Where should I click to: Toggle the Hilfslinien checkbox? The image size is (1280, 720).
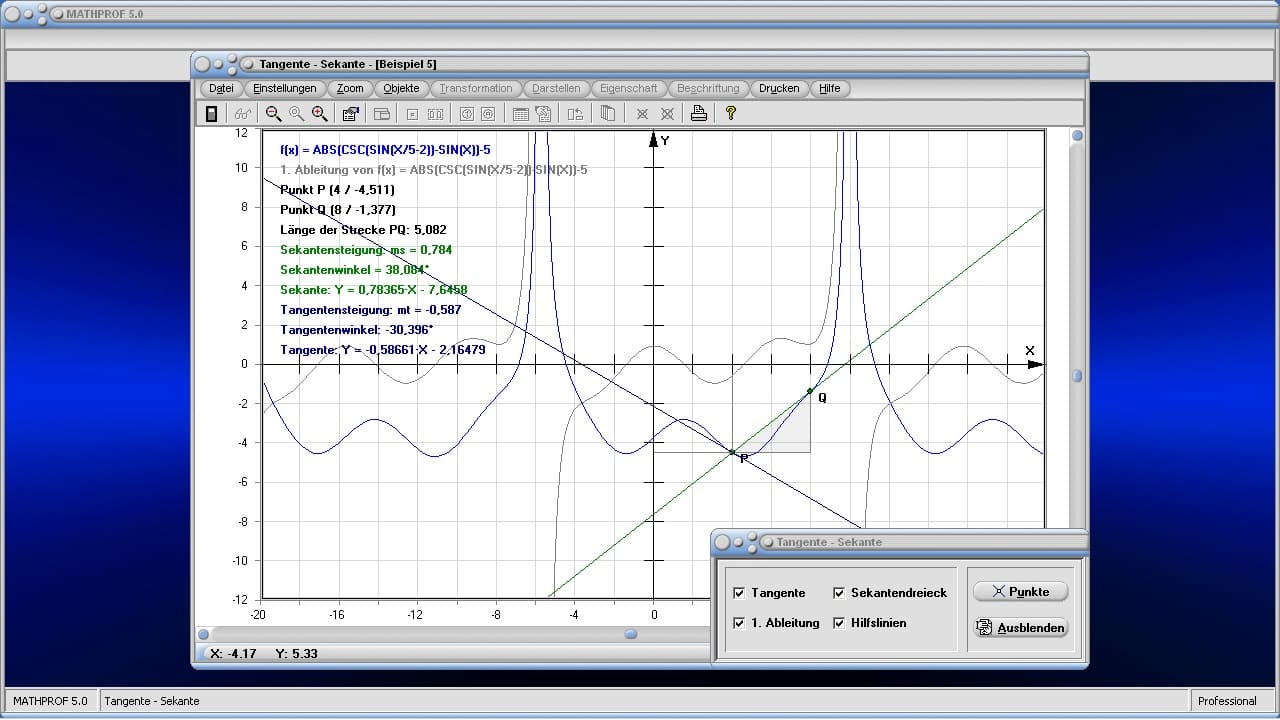[x=839, y=623]
